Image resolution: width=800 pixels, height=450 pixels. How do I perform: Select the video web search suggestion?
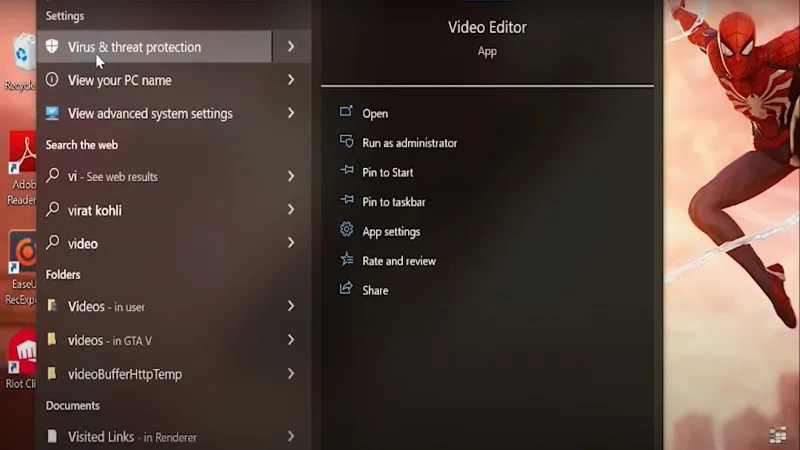point(173,243)
